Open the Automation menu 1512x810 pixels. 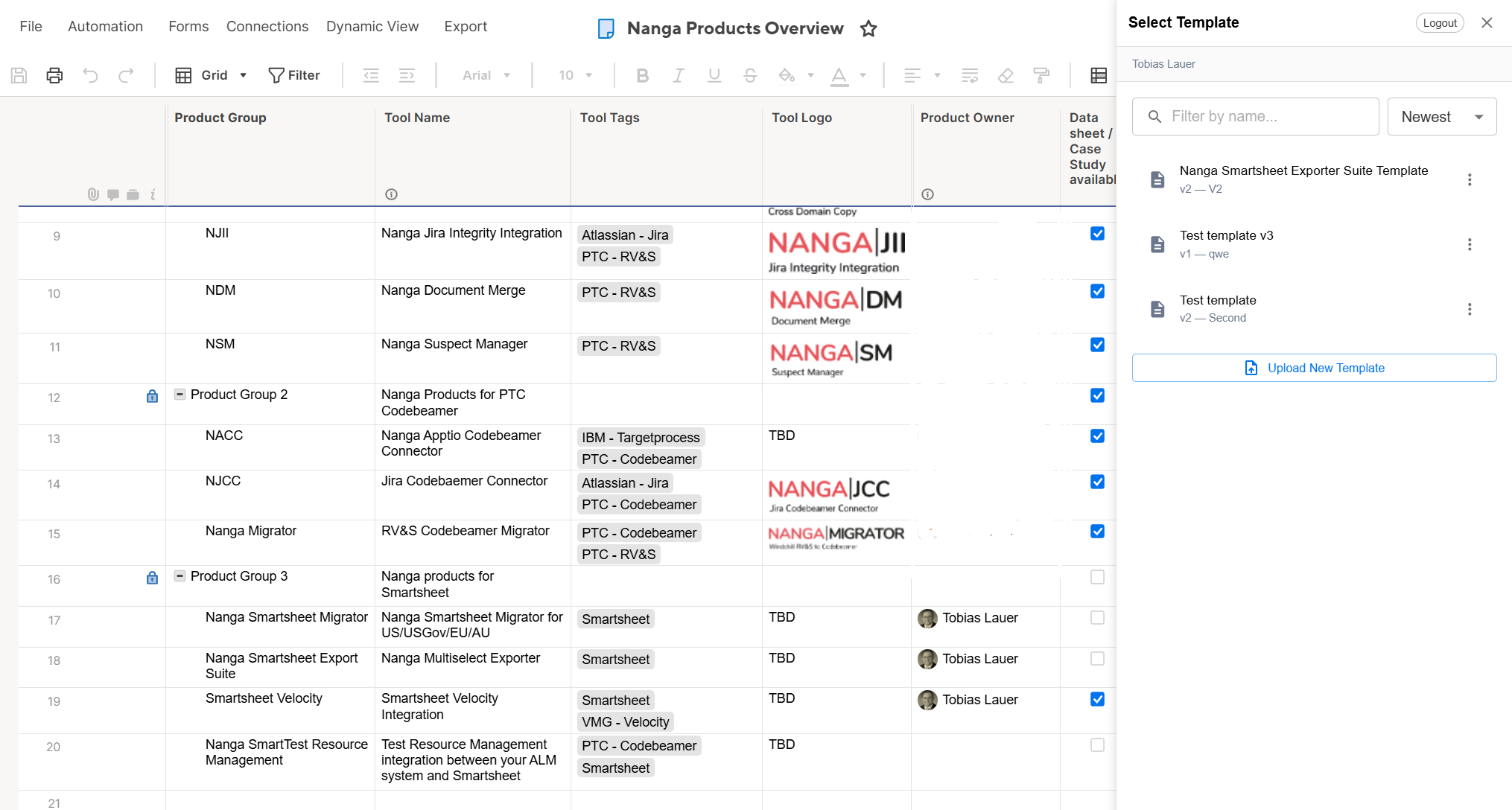point(105,27)
